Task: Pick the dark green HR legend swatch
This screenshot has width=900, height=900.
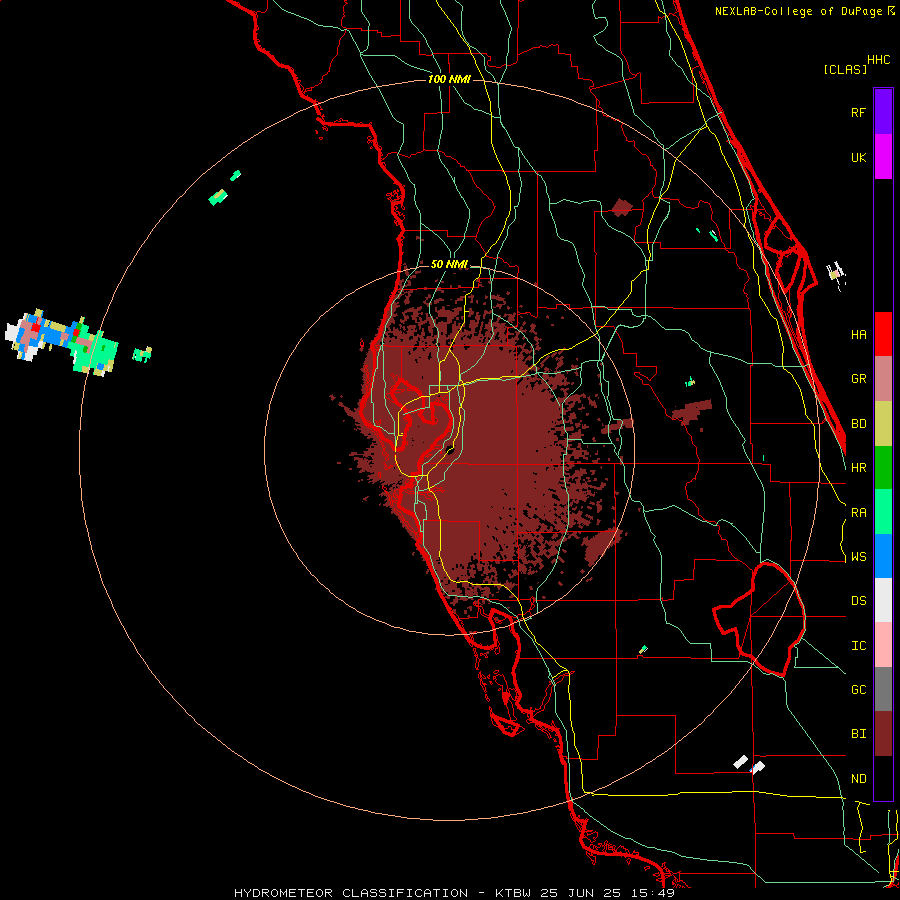Action: pyautogui.click(x=883, y=468)
